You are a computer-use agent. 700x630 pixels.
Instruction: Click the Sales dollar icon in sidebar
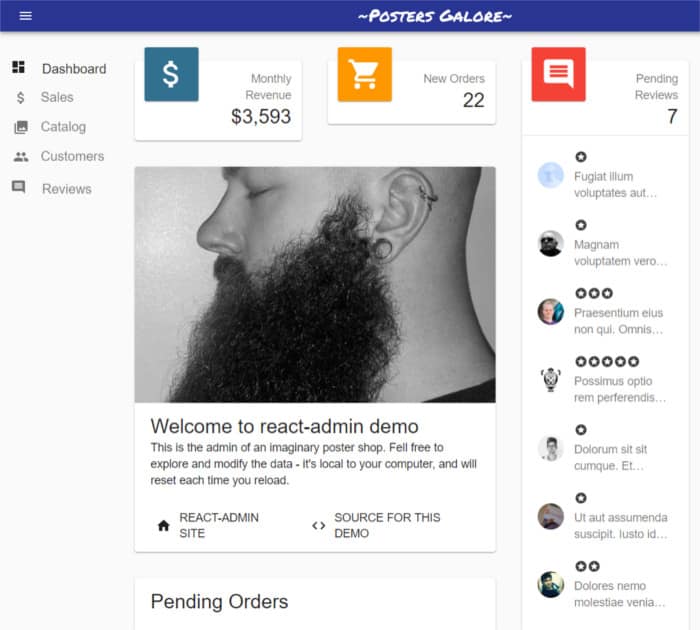tap(21, 97)
